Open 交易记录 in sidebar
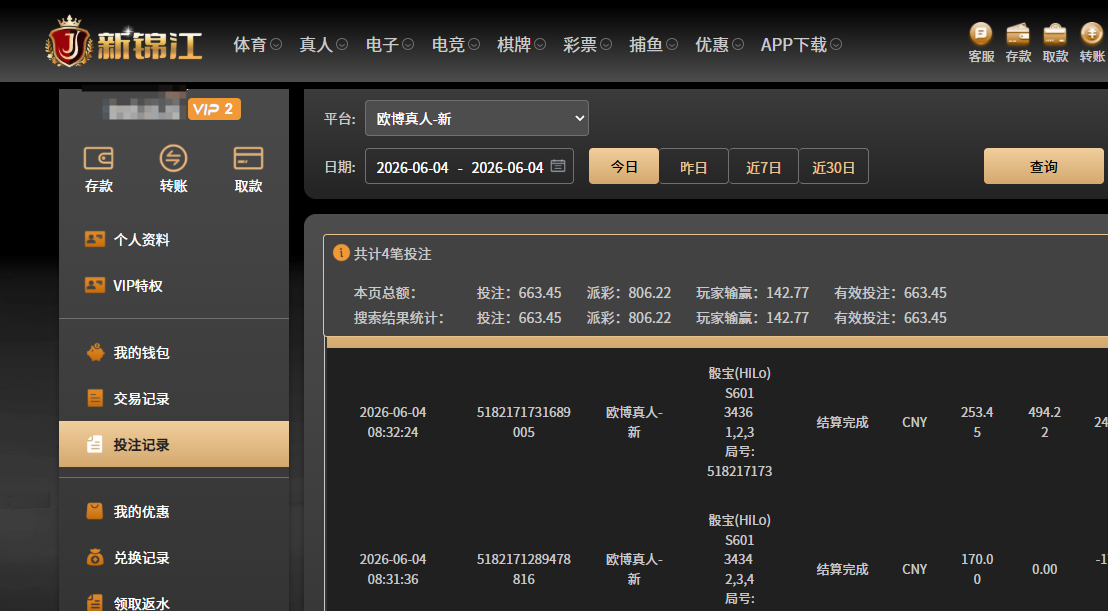Viewport: 1108px width, 611px height. (x=174, y=398)
